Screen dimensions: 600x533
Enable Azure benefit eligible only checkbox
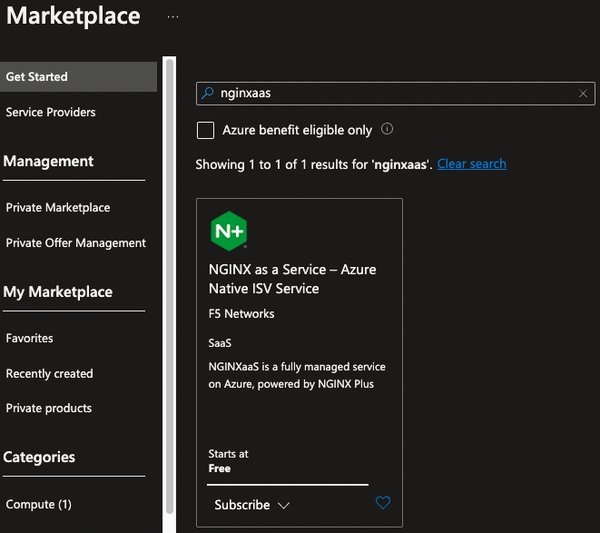click(206, 130)
